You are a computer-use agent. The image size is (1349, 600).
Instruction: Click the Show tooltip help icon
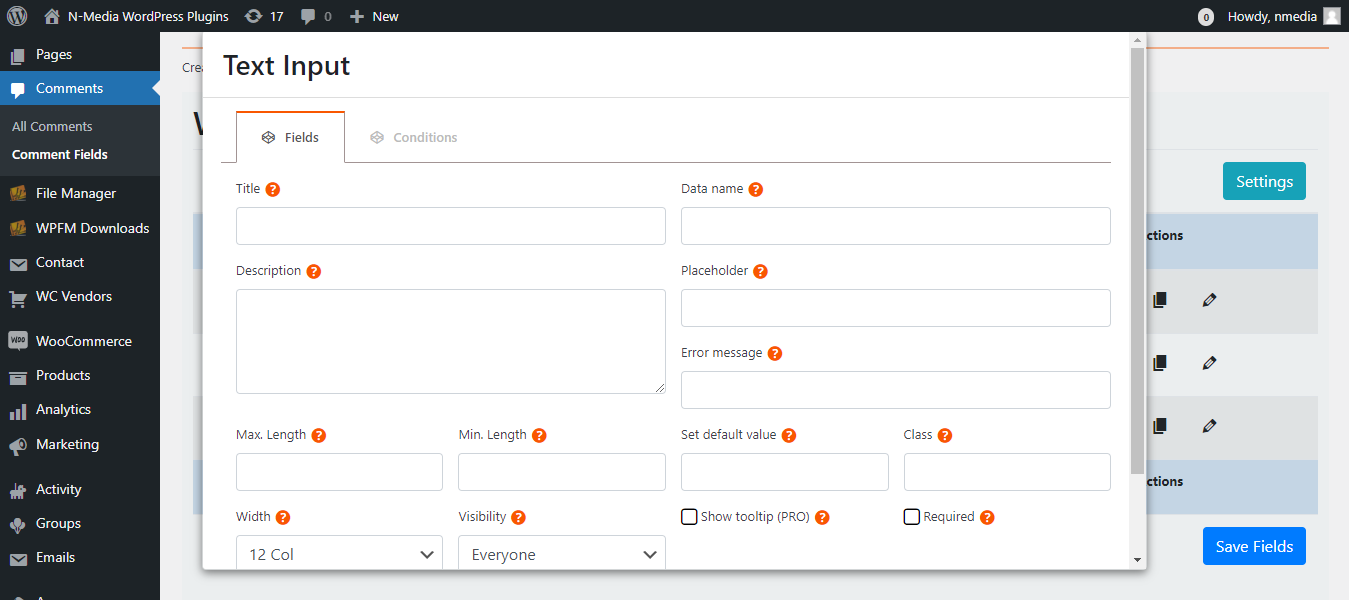tap(822, 517)
